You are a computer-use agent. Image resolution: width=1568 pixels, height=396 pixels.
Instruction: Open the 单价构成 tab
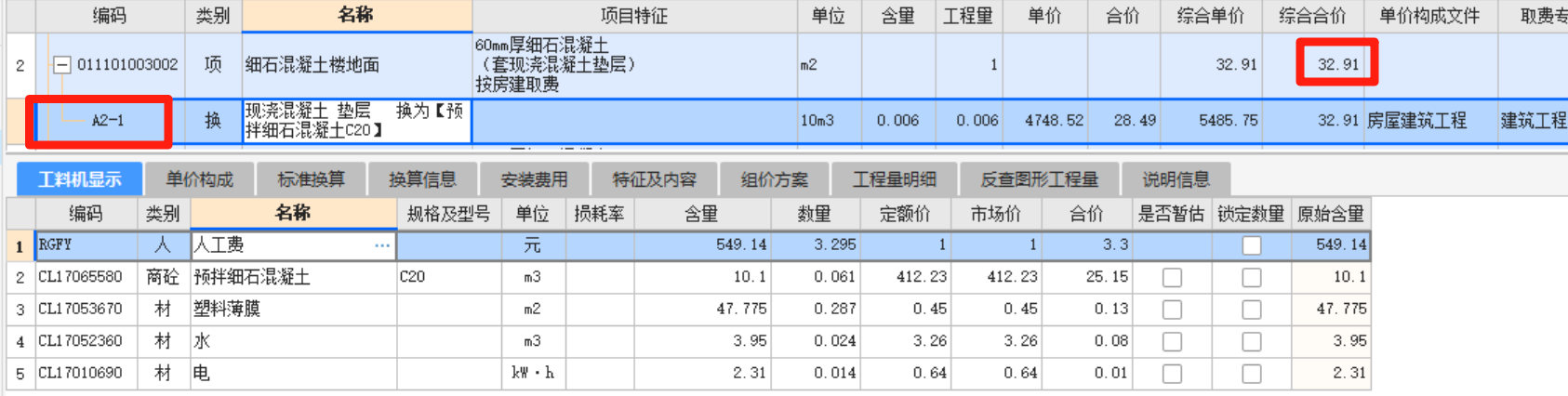199,178
